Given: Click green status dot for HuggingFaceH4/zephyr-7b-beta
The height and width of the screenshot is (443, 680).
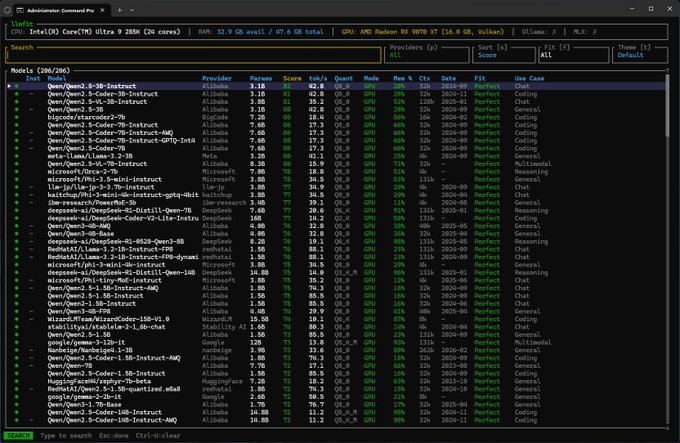Looking at the screenshot, I should (17, 381).
